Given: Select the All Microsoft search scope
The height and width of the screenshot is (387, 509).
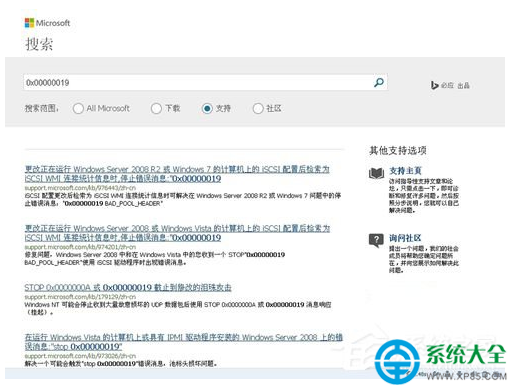Looking at the screenshot, I should click(x=78, y=108).
